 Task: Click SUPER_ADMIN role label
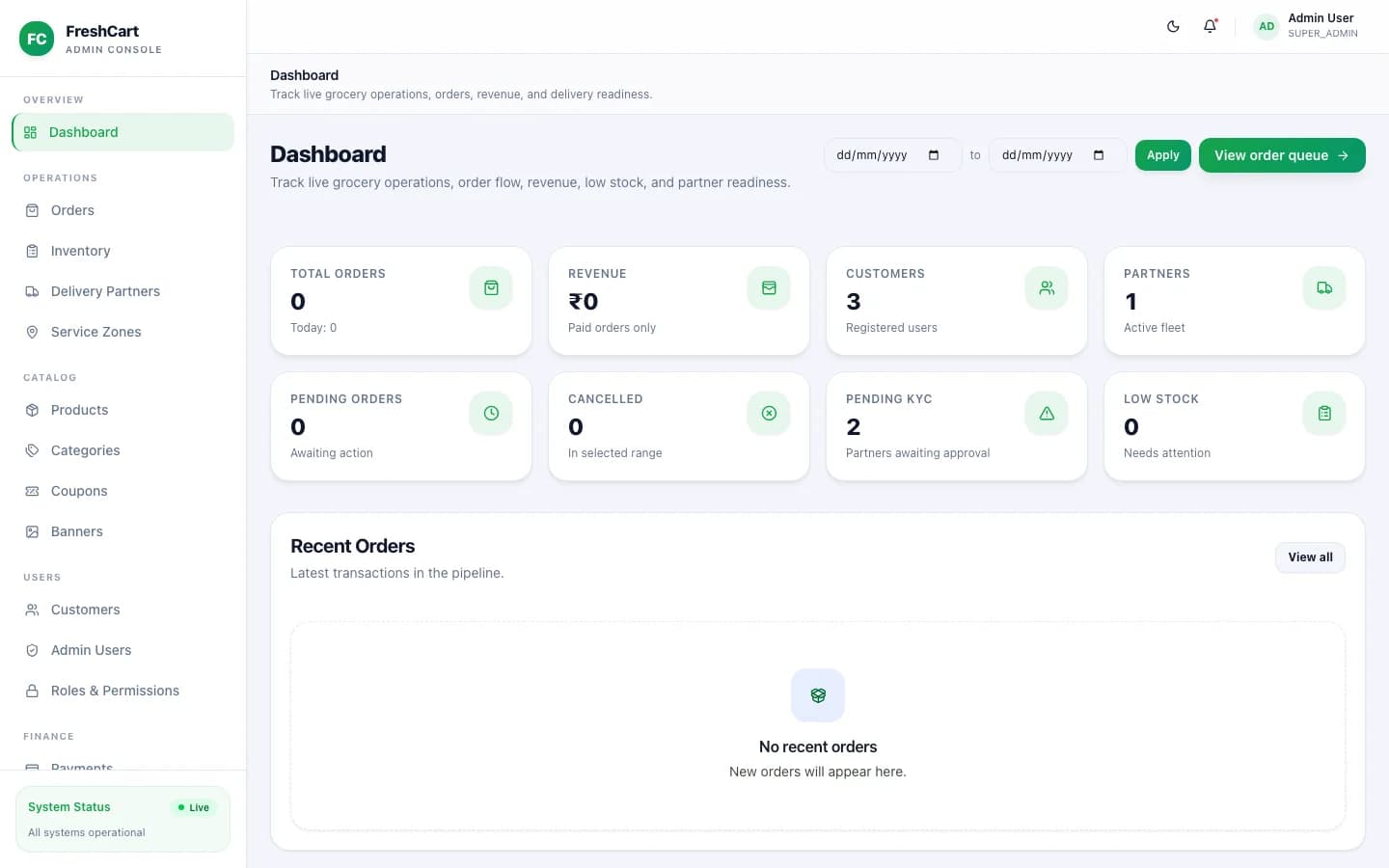[x=1322, y=34]
